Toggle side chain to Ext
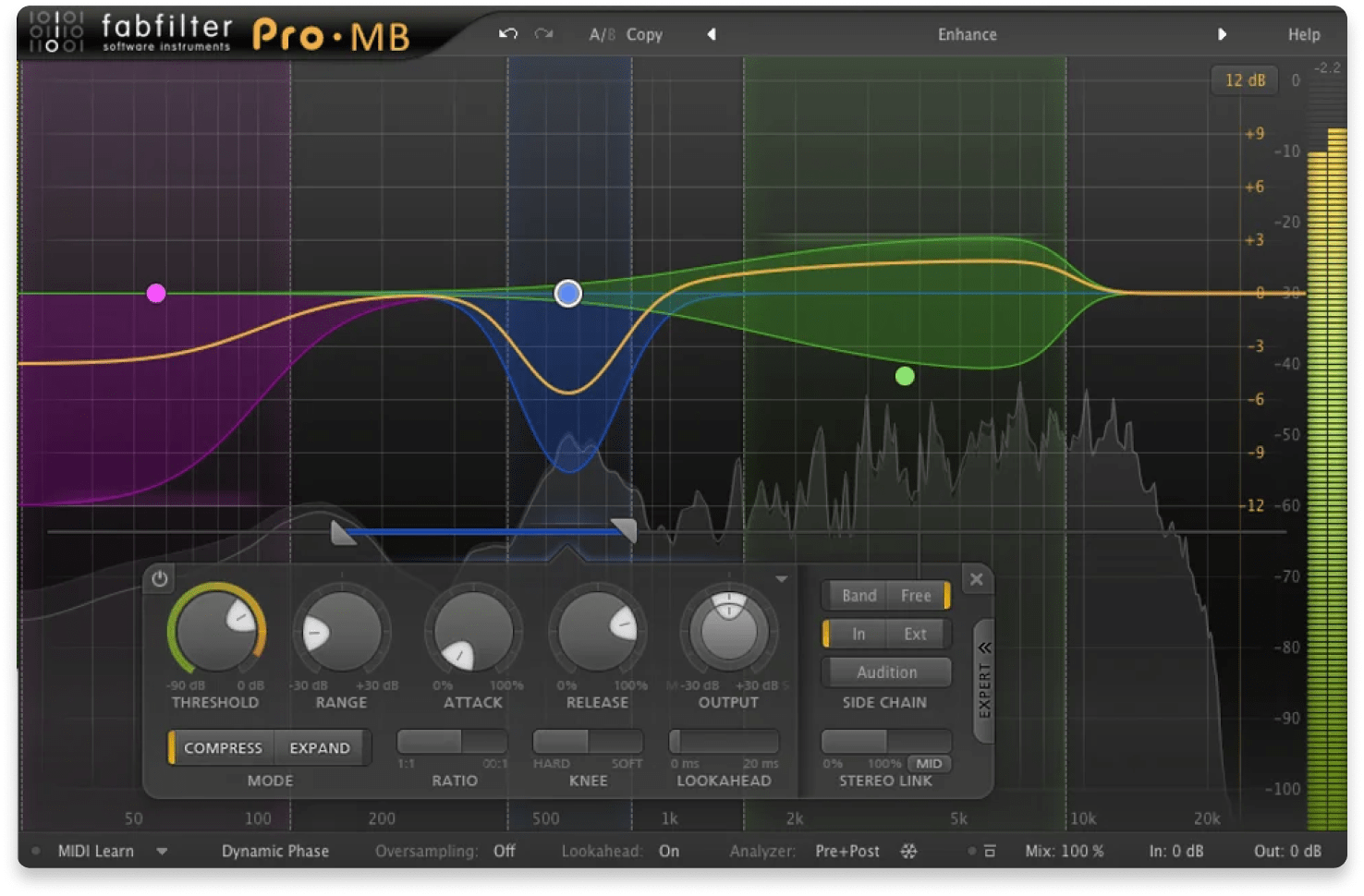 point(916,634)
